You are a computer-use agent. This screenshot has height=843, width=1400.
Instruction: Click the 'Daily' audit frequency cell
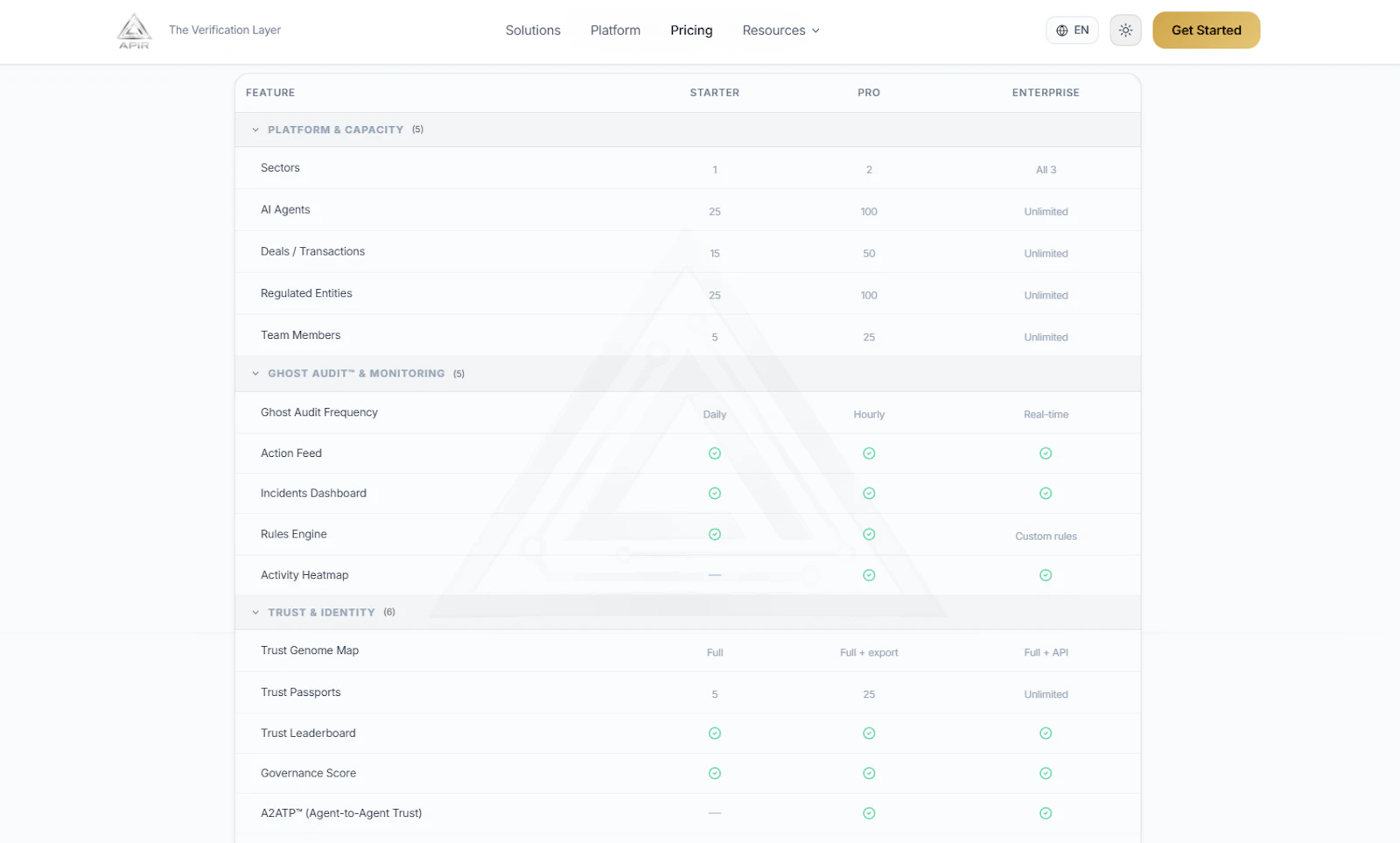715,415
